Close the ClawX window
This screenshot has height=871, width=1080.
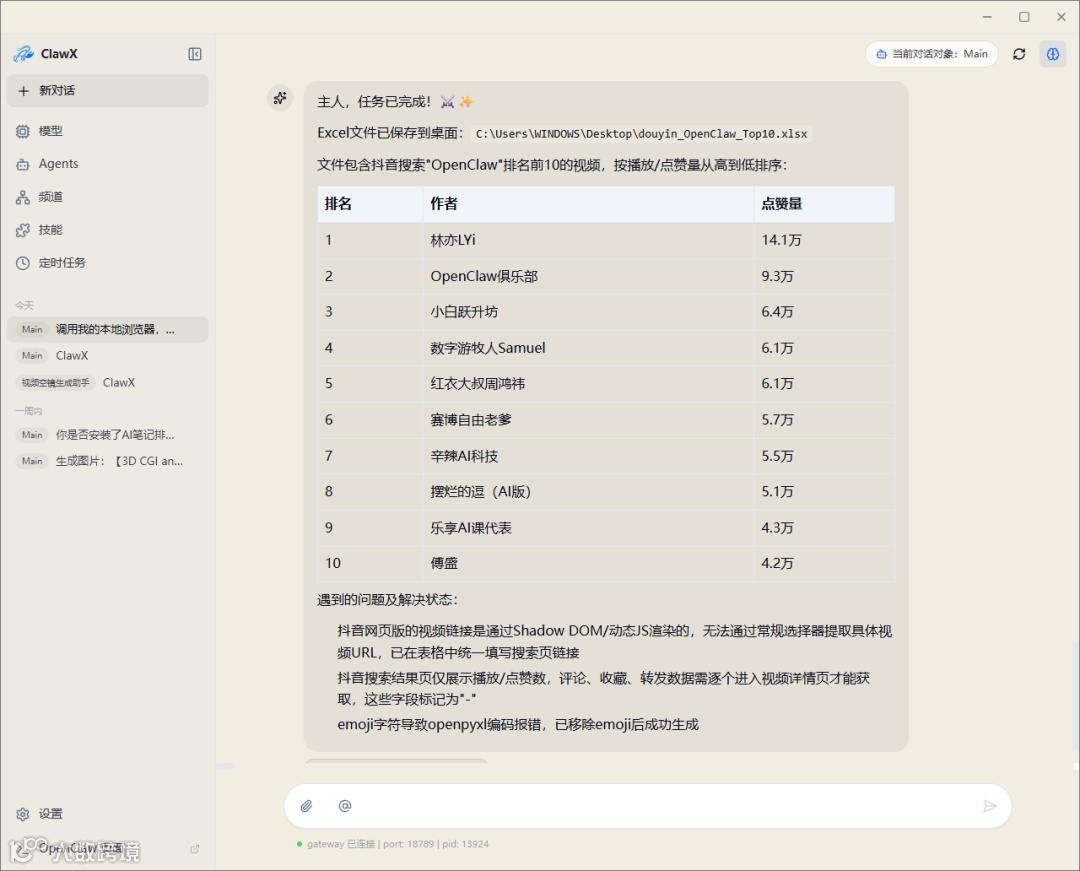1061,17
